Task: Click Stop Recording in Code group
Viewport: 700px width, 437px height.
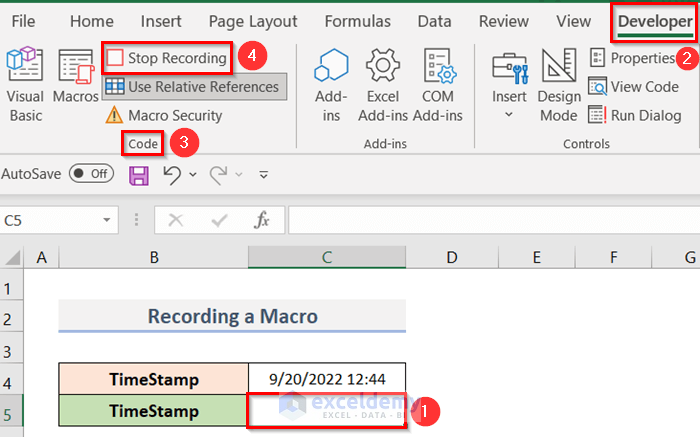Action: tap(167, 58)
